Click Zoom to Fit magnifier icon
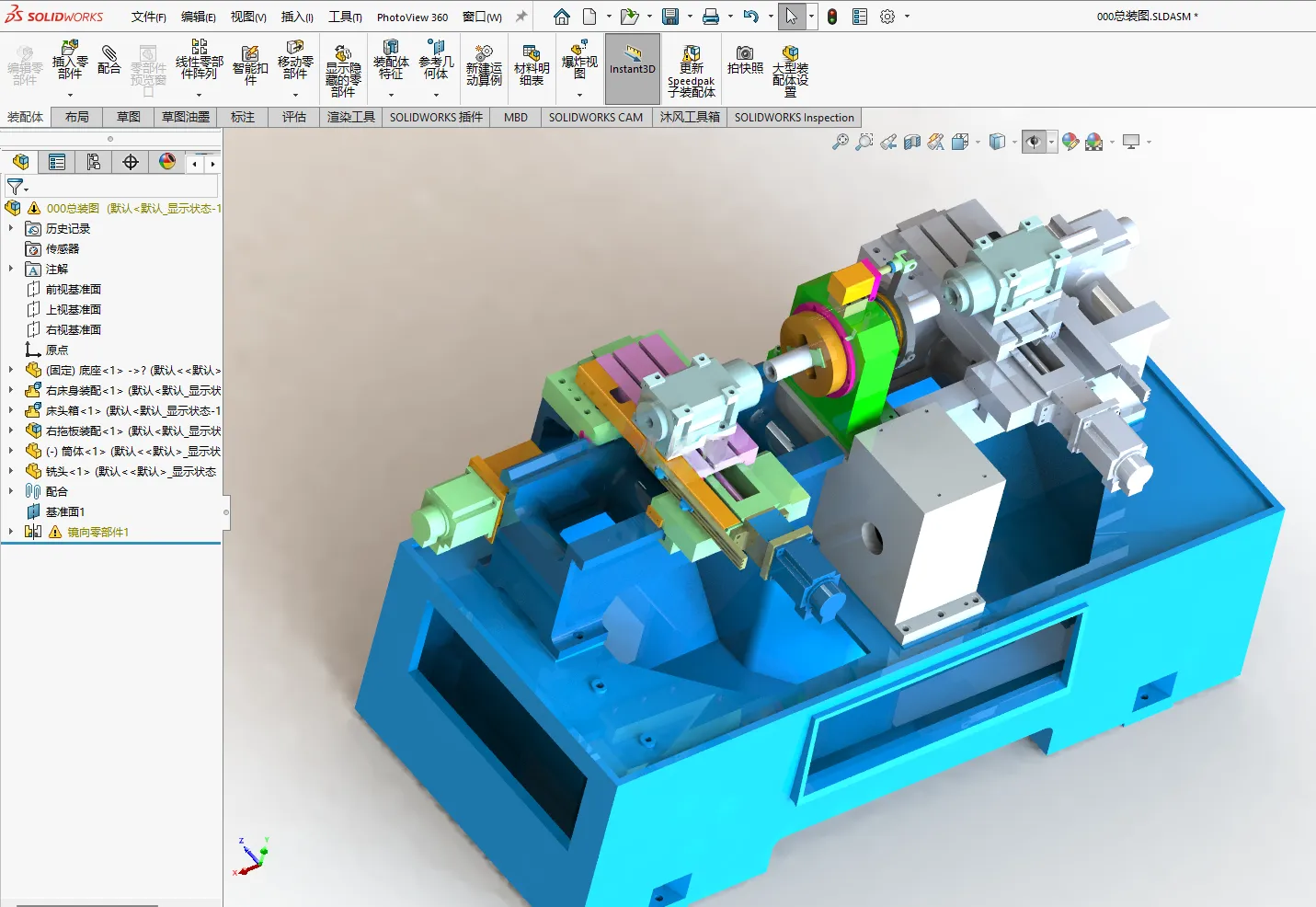Image resolution: width=1316 pixels, height=907 pixels. pyautogui.click(x=840, y=142)
